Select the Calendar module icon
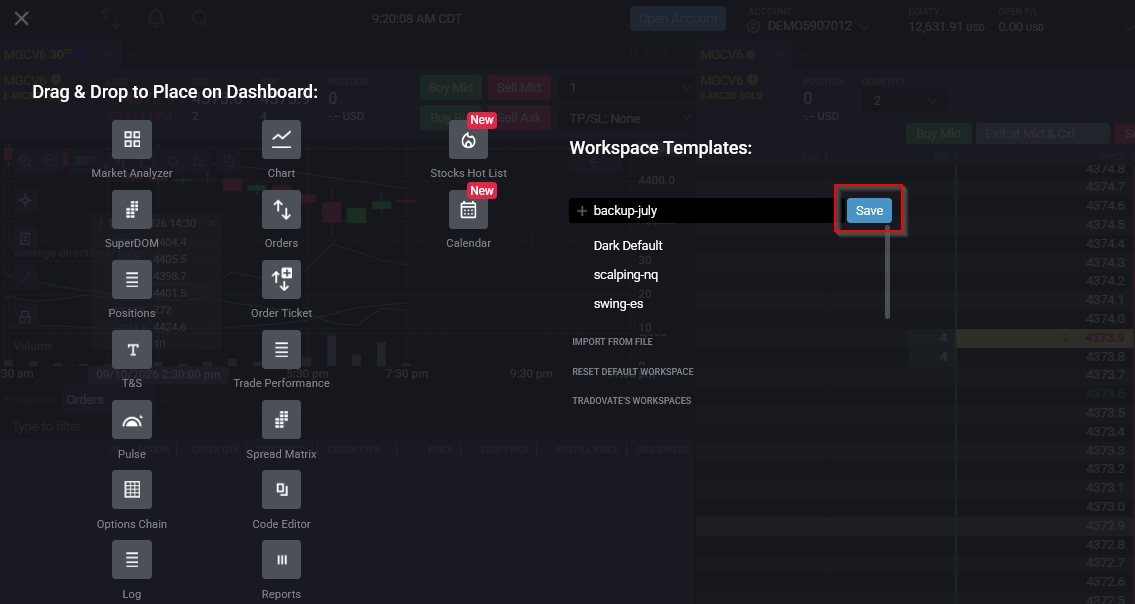This screenshot has width=1135, height=604. click(468, 209)
